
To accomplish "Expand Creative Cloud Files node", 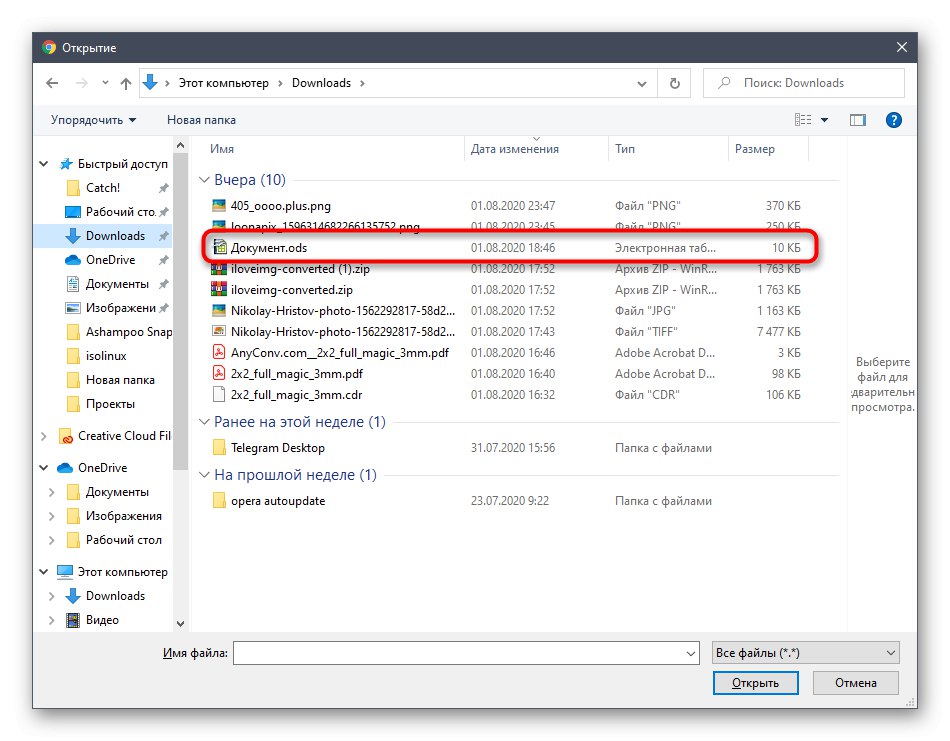I will tap(44, 436).
